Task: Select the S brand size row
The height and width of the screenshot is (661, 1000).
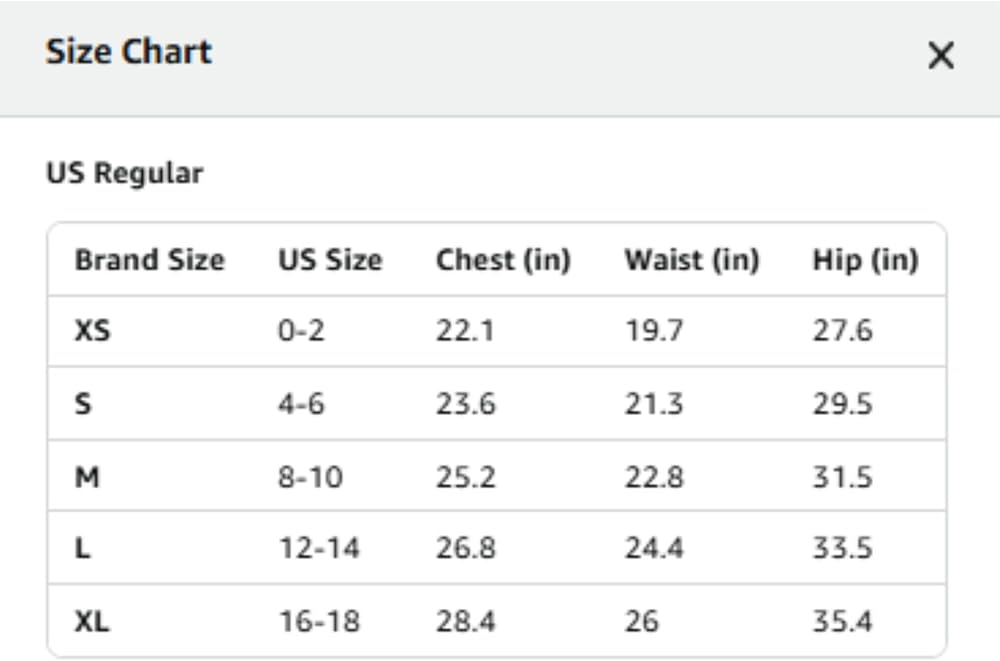Action: pos(497,403)
